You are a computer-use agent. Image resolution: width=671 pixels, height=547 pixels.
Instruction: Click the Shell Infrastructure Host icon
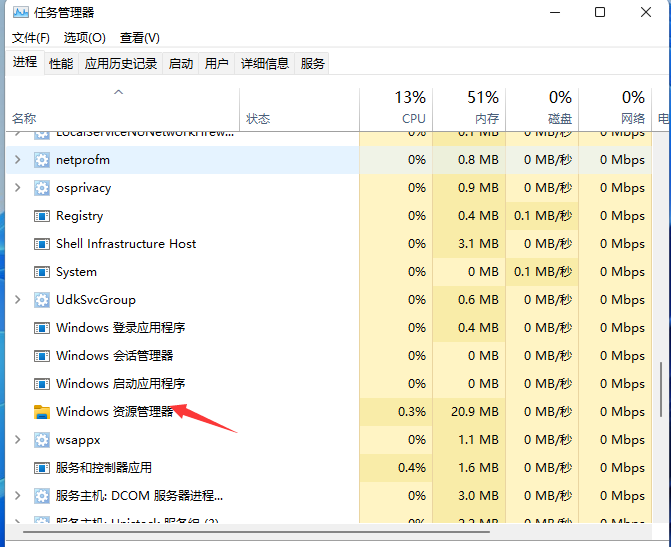tap(42, 244)
